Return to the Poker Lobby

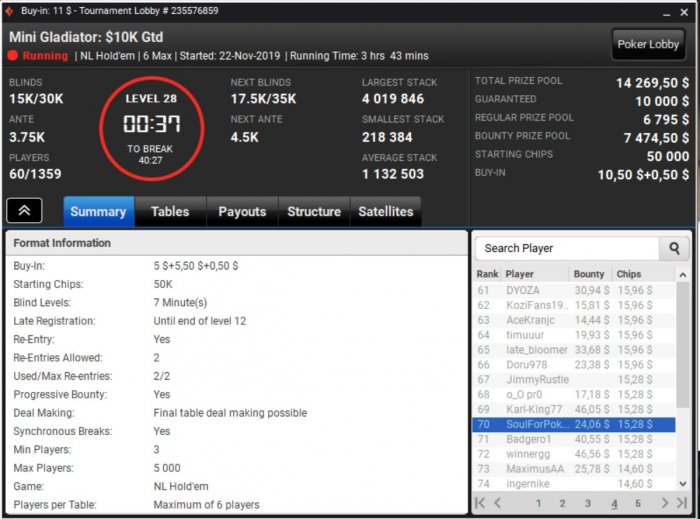[648, 44]
